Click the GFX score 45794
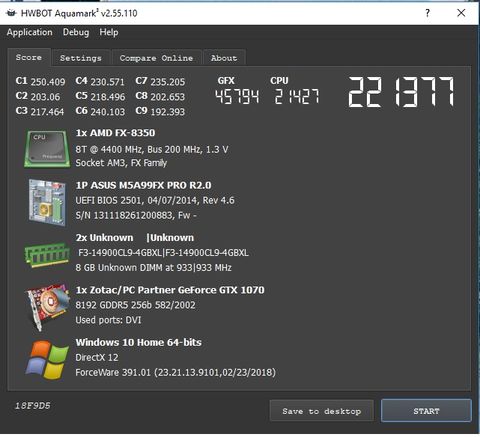This screenshot has width=480, height=437. pyautogui.click(x=237, y=97)
